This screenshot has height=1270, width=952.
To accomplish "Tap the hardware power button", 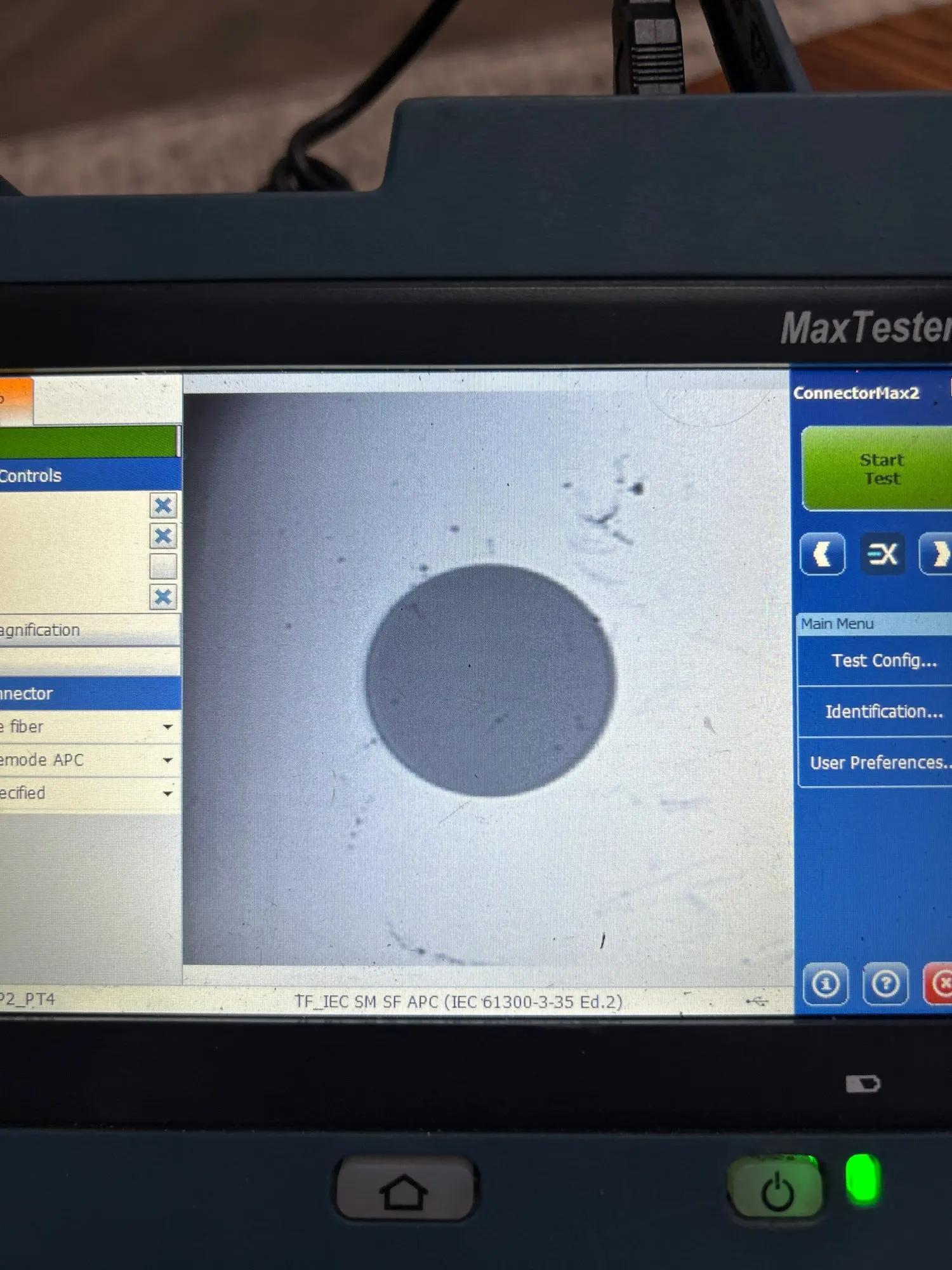I will 777,1189.
